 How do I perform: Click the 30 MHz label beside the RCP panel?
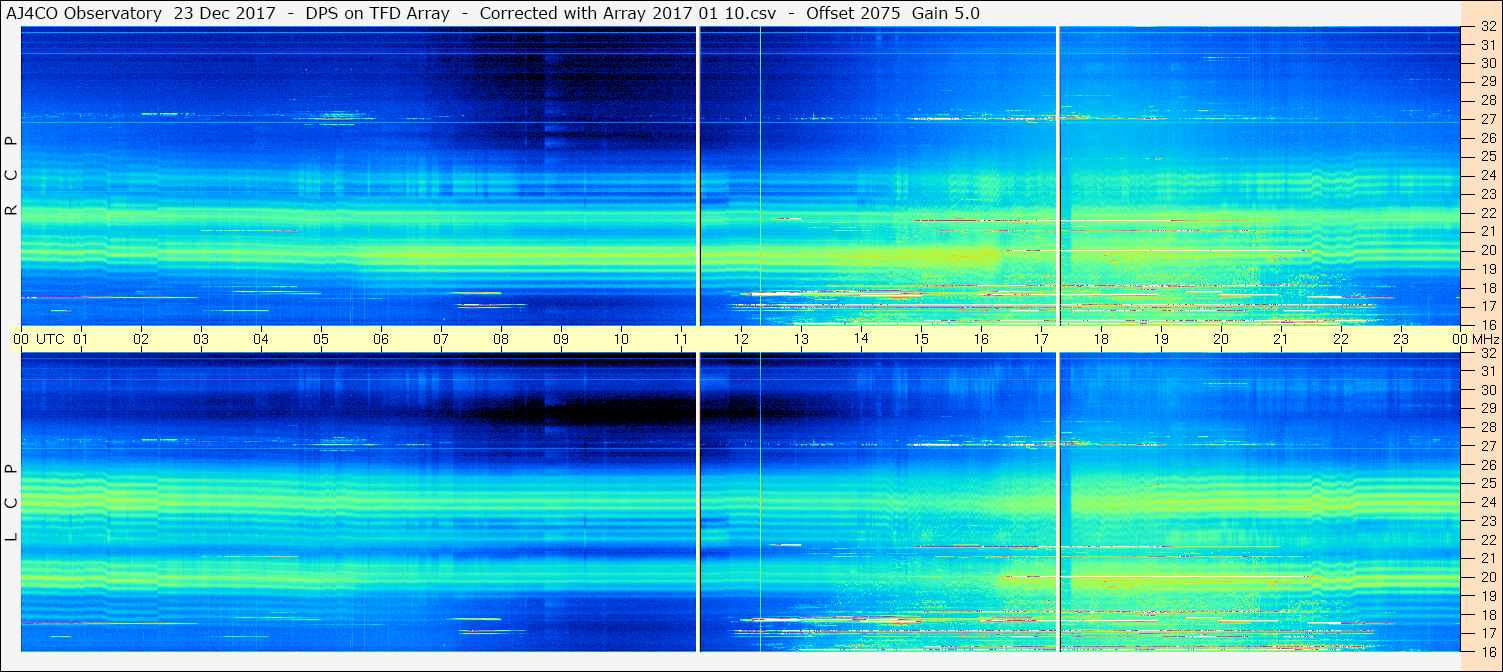pos(1488,63)
